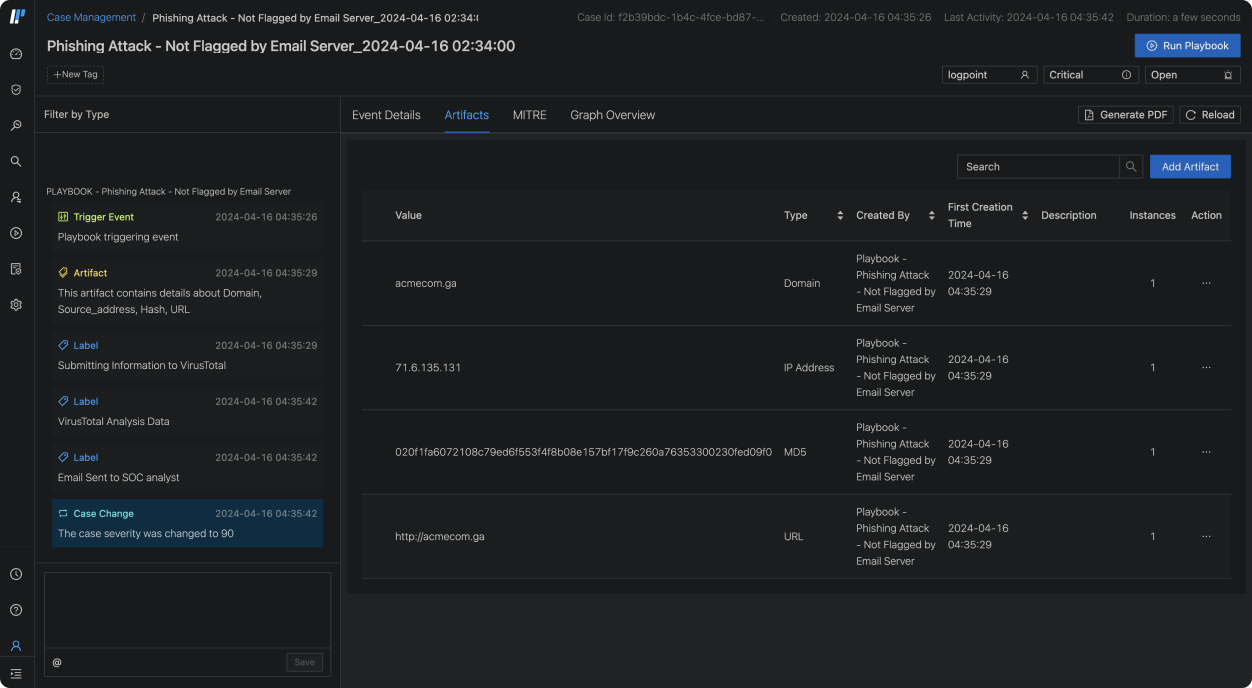This screenshot has width=1252, height=688.
Task: Open the help question mark icon
Action: point(16,610)
